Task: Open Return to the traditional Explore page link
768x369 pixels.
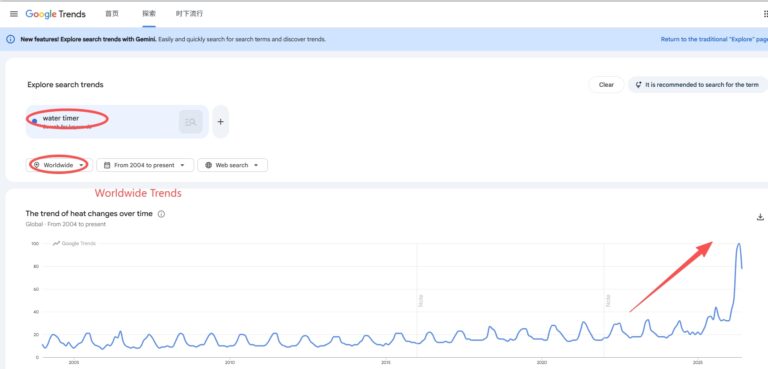Action: [714, 39]
